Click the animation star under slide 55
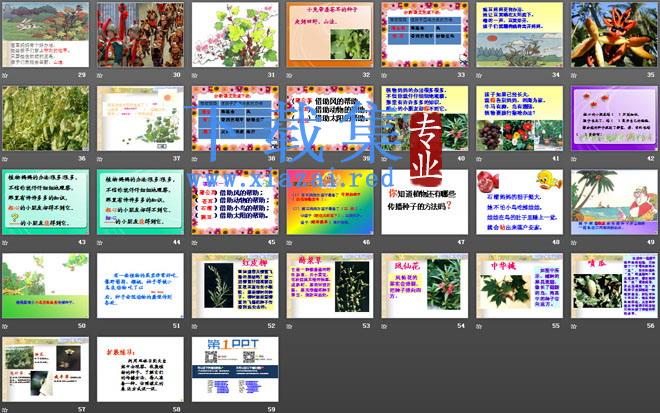This screenshot has width=660, height=413. [479, 326]
